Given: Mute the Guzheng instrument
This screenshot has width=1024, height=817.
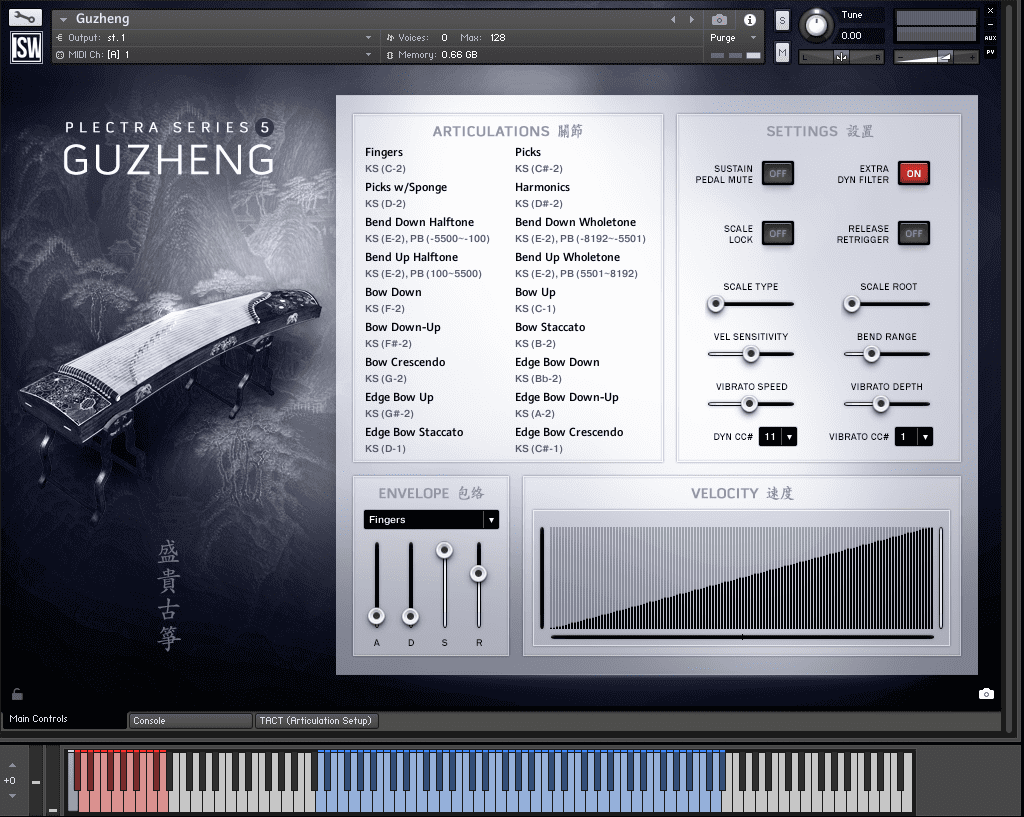Looking at the screenshot, I should click(782, 52).
